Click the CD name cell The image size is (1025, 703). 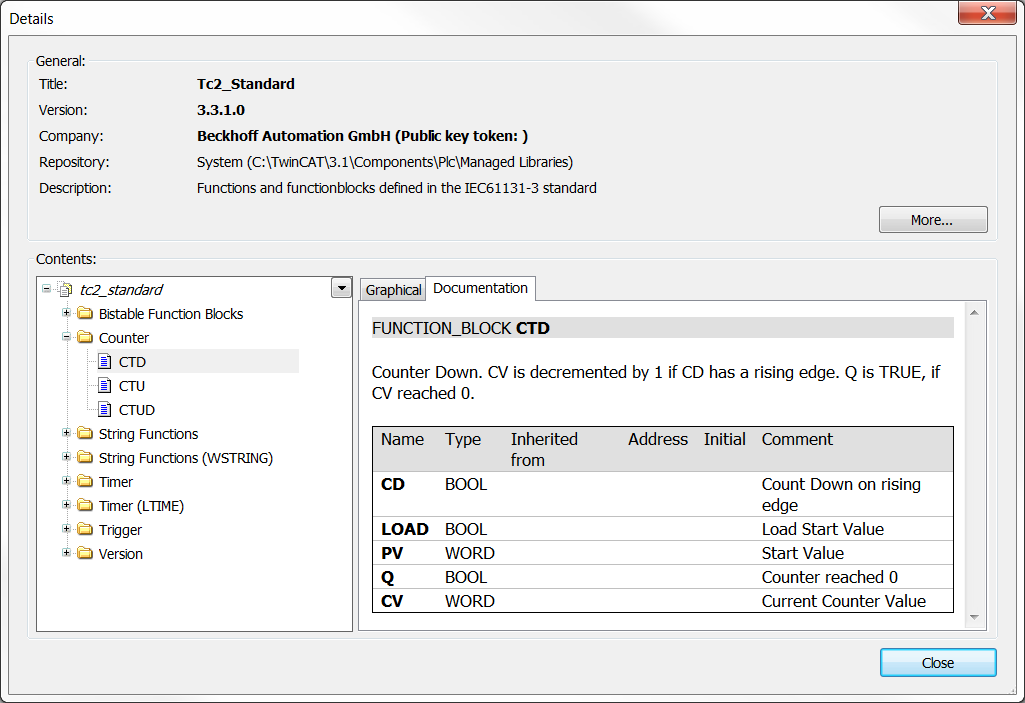click(393, 484)
